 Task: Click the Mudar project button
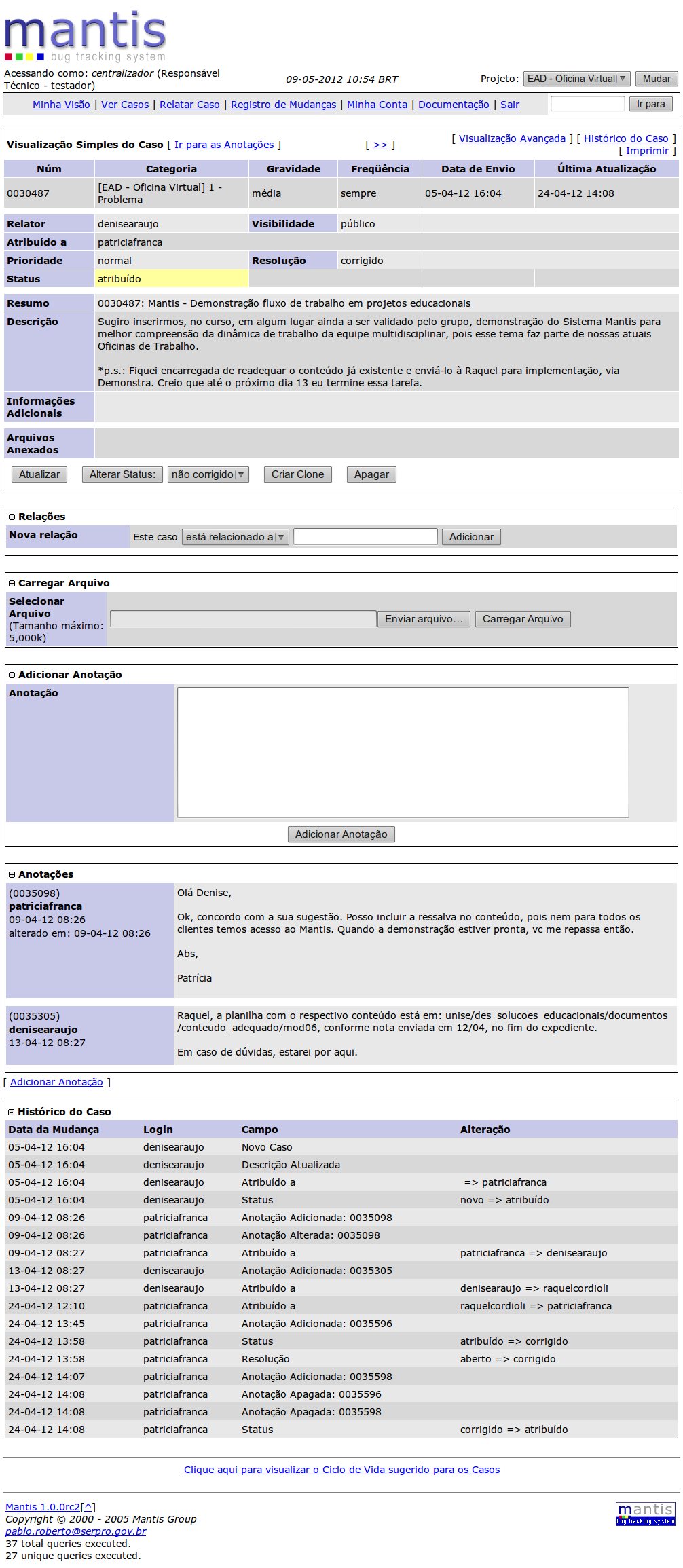click(657, 79)
